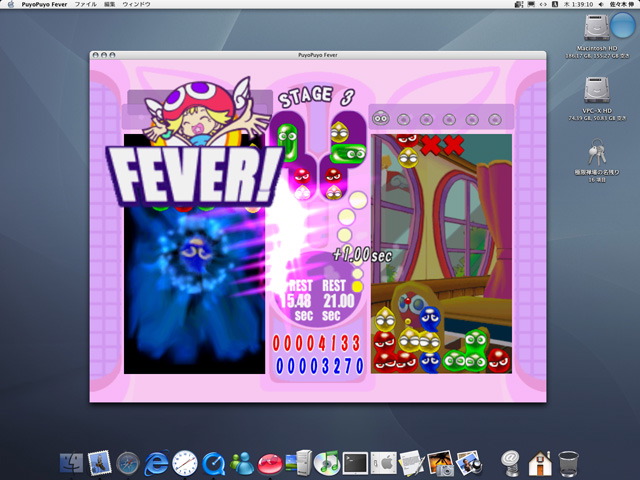Open MSN Messenger in the Dock
This screenshot has height=480, width=640.
point(242,463)
